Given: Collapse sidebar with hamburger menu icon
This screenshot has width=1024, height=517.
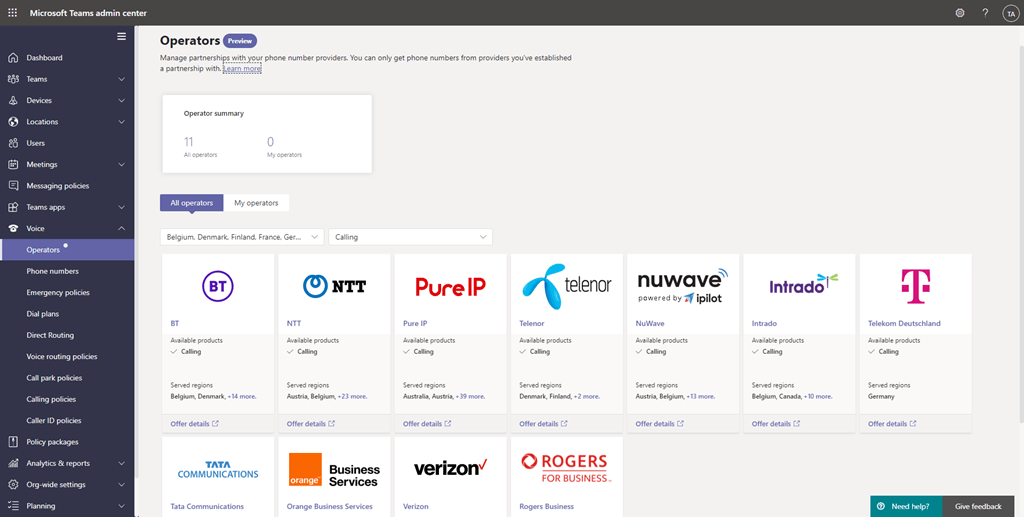Looking at the screenshot, I should coord(121,37).
